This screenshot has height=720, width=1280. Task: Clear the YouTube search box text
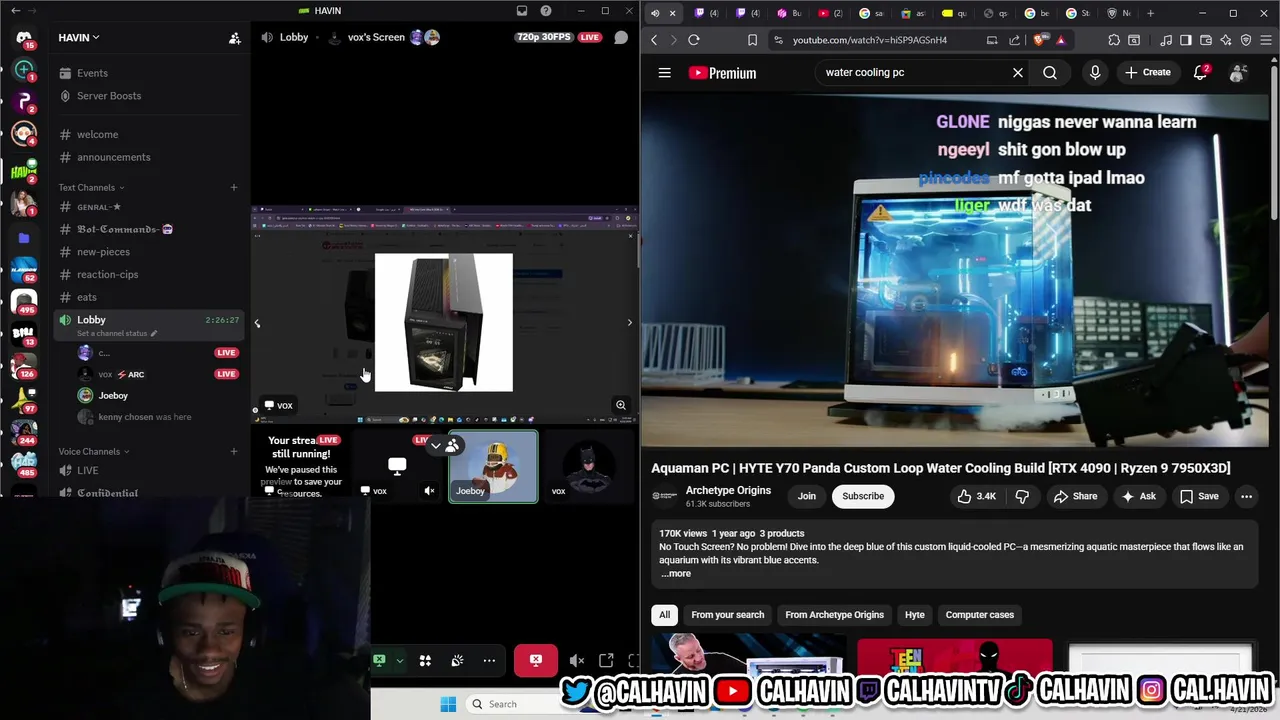pos(1018,72)
